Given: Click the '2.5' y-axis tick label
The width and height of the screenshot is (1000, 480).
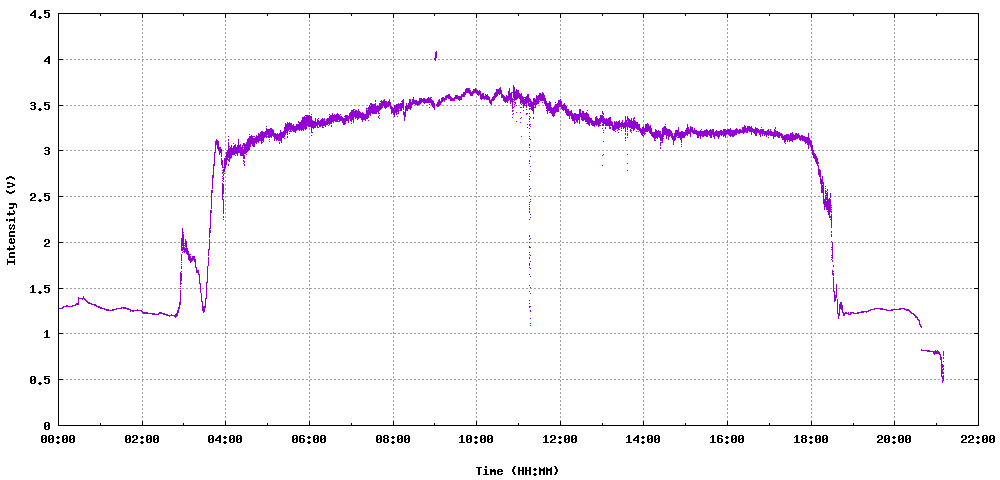Looking at the screenshot, I should pos(40,197).
